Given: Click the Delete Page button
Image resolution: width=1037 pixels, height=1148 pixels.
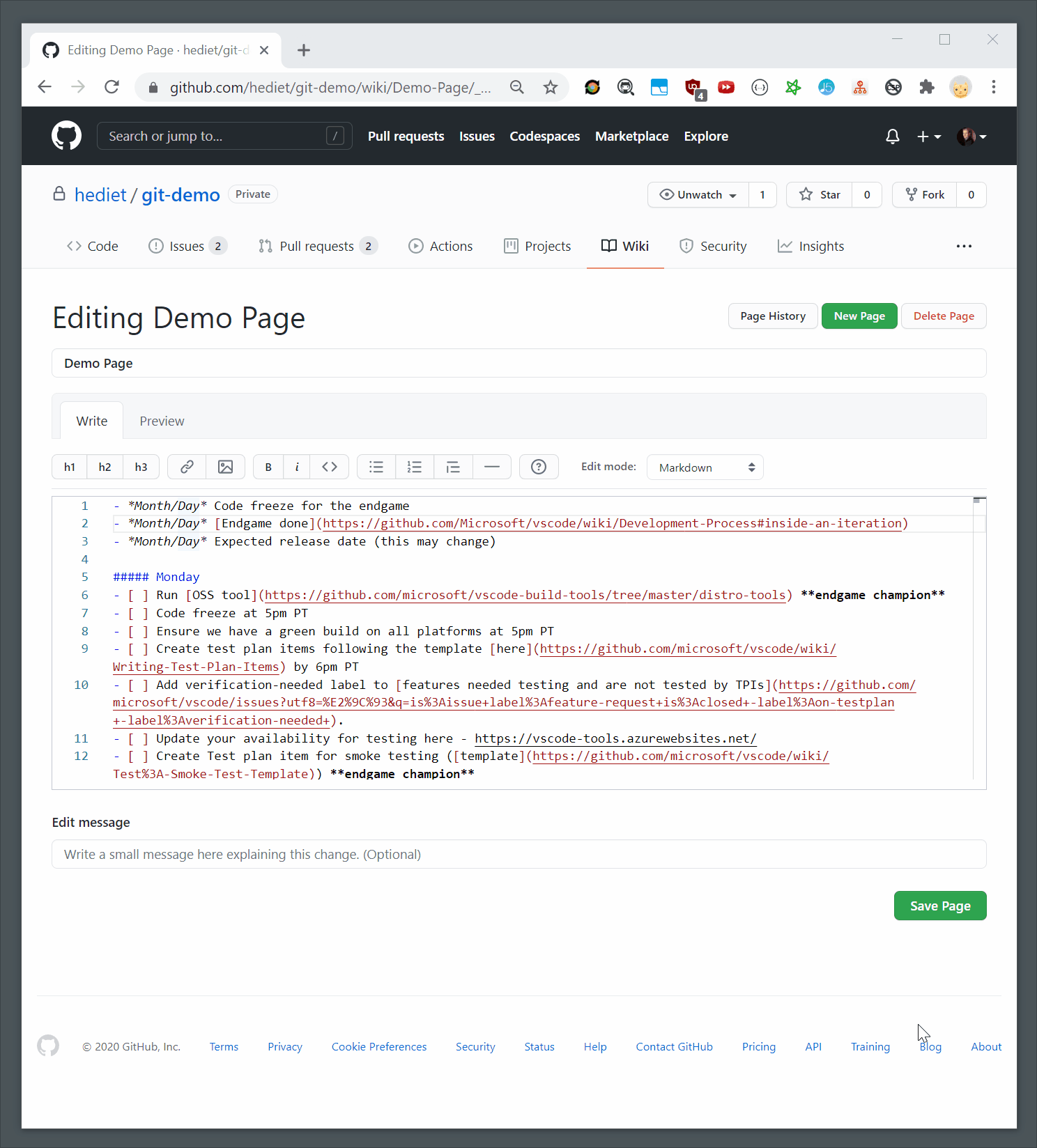Looking at the screenshot, I should (944, 316).
